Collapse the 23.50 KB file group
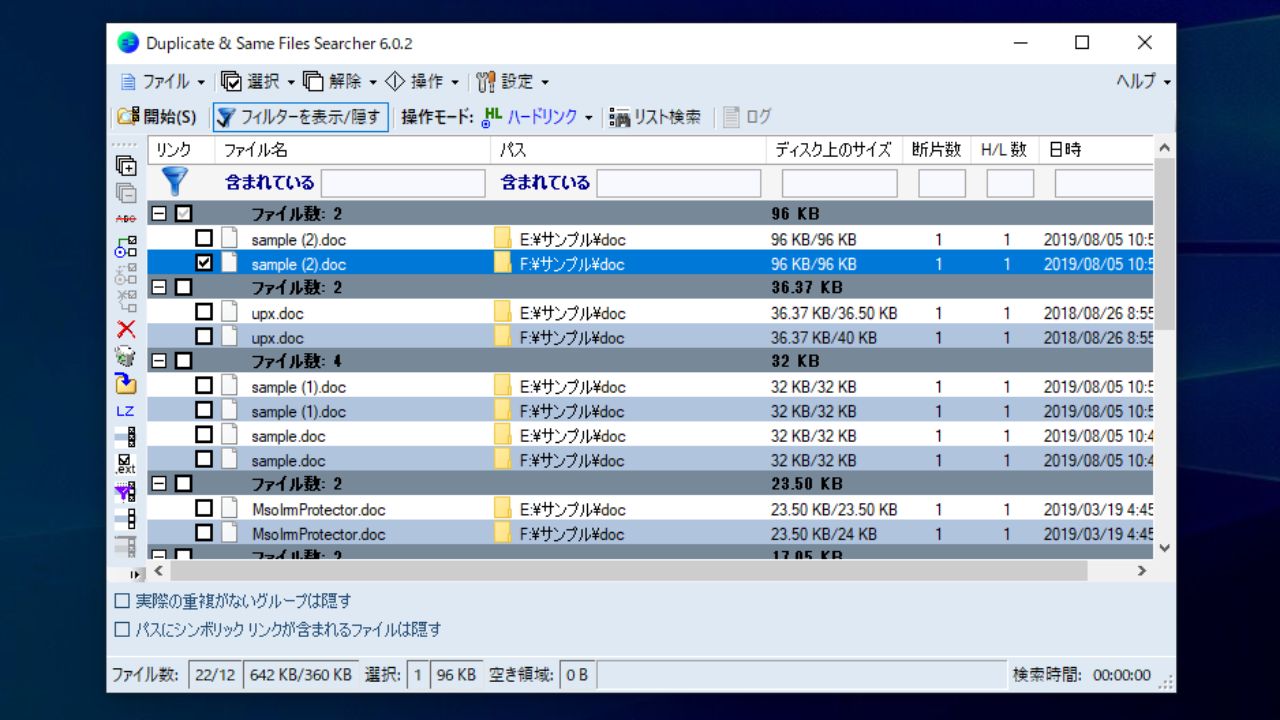 click(x=158, y=483)
